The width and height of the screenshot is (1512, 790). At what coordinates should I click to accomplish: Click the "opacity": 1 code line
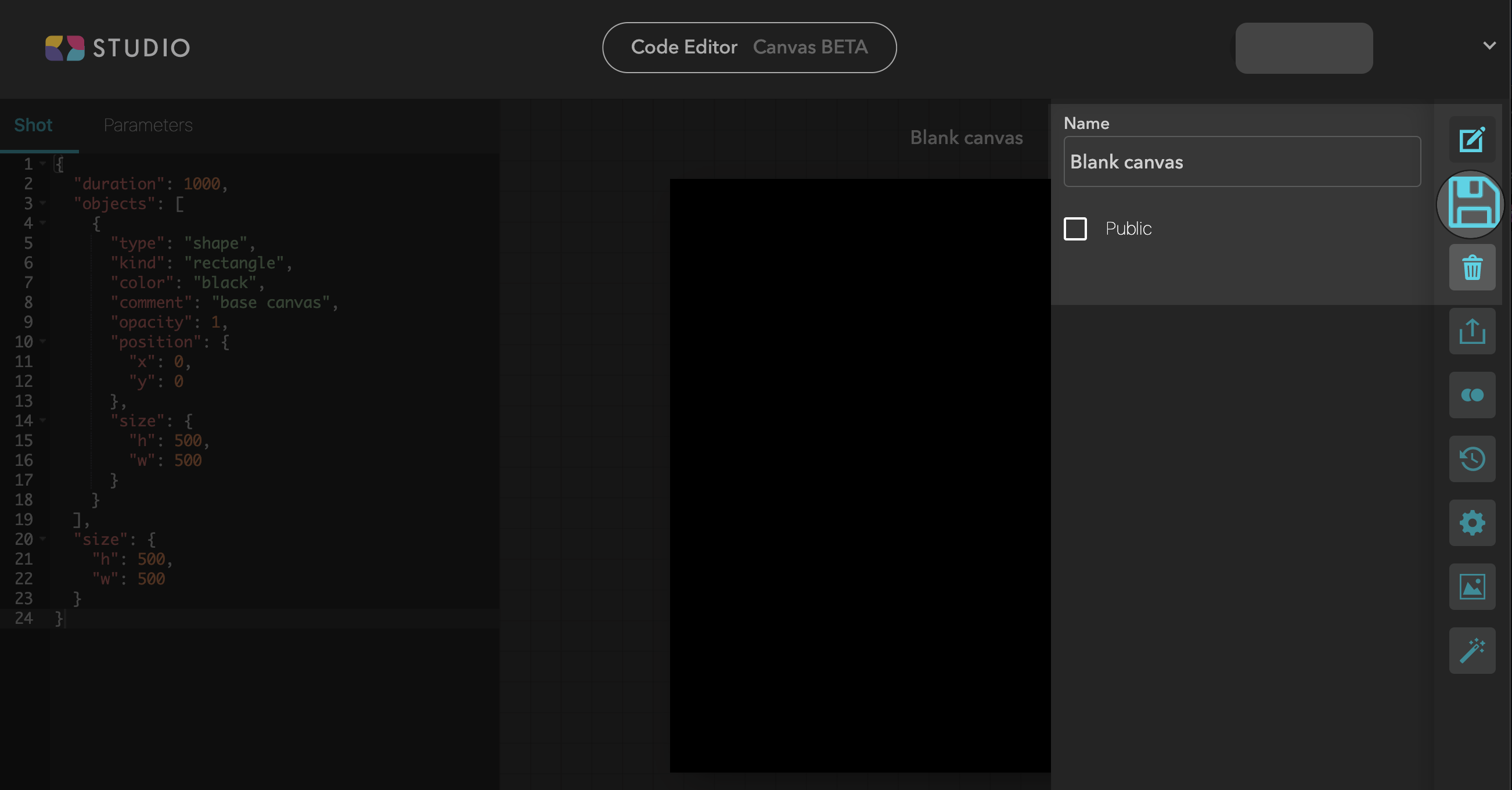169,322
